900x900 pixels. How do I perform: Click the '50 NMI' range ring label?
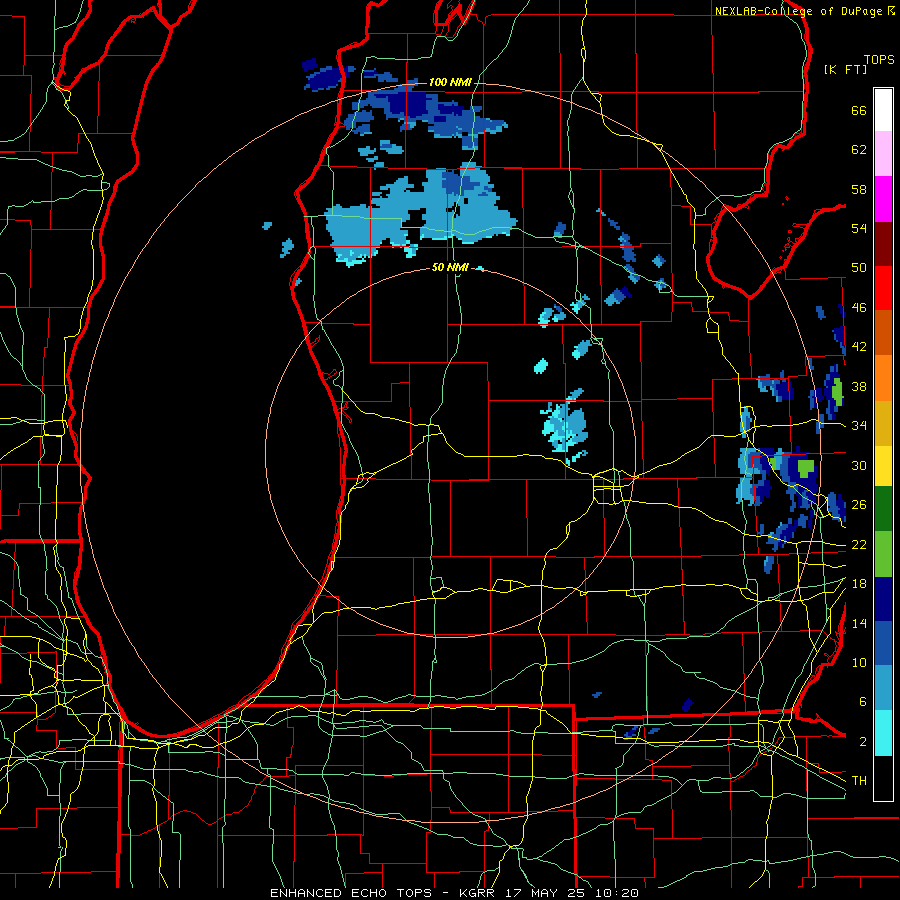click(x=450, y=268)
